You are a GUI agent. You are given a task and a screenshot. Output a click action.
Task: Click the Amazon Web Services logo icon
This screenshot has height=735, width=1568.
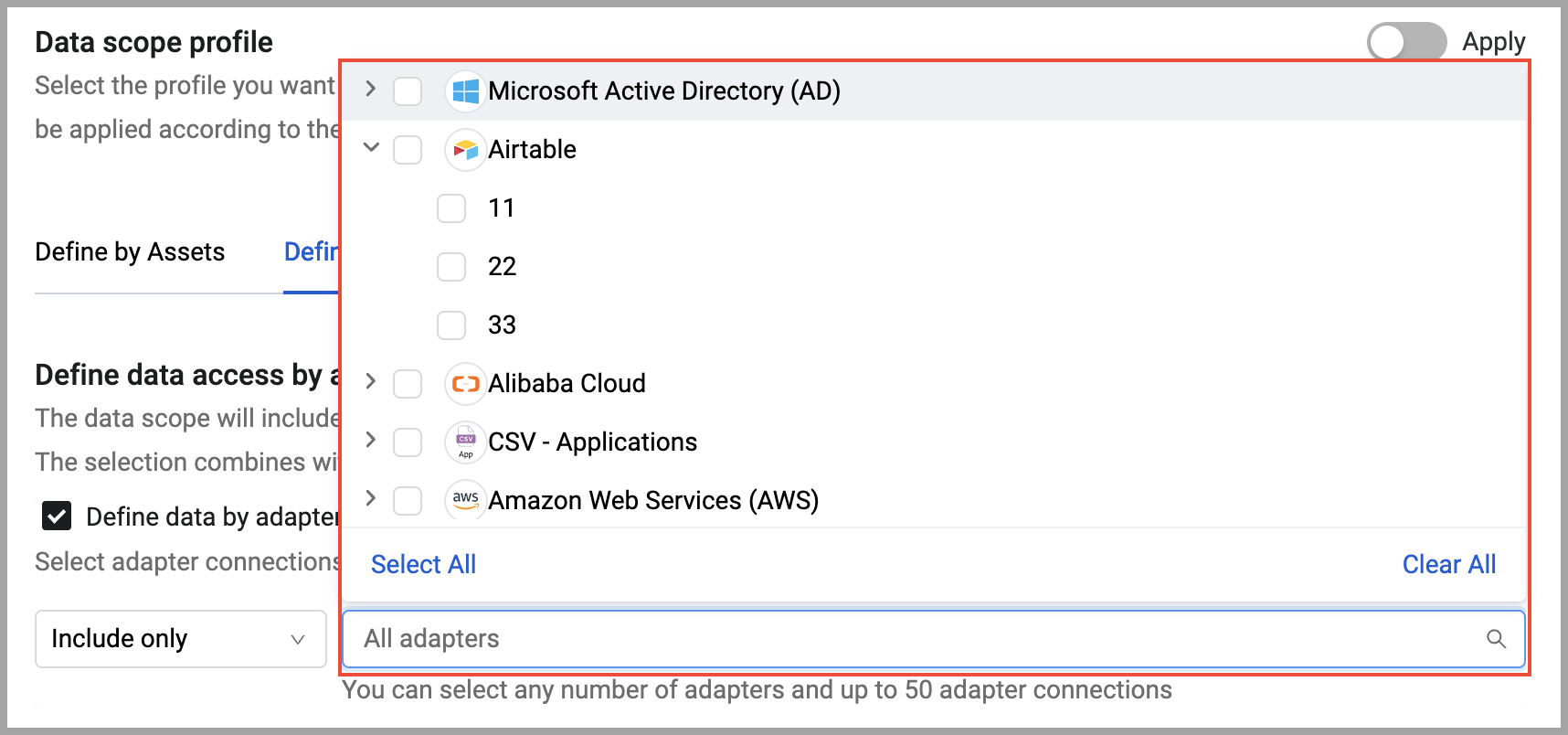tap(465, 500)
